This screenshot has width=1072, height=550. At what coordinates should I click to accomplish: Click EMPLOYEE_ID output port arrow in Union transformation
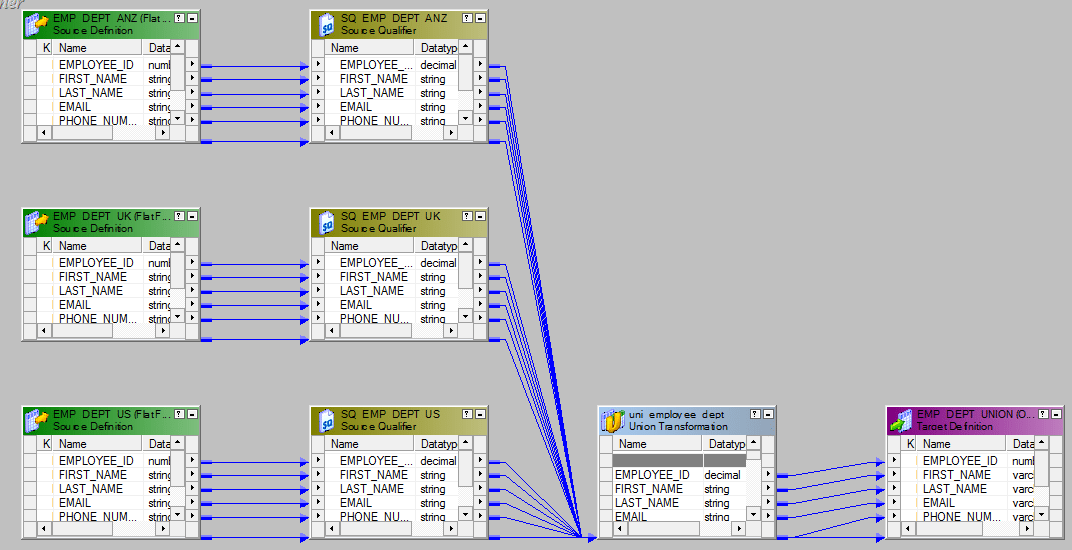point(768,474)
